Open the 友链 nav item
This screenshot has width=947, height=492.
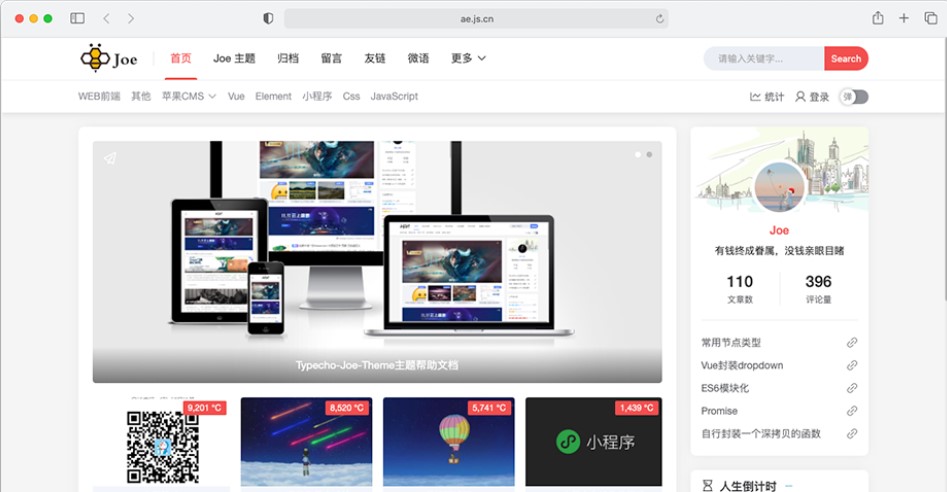click(x=375, y=59)
